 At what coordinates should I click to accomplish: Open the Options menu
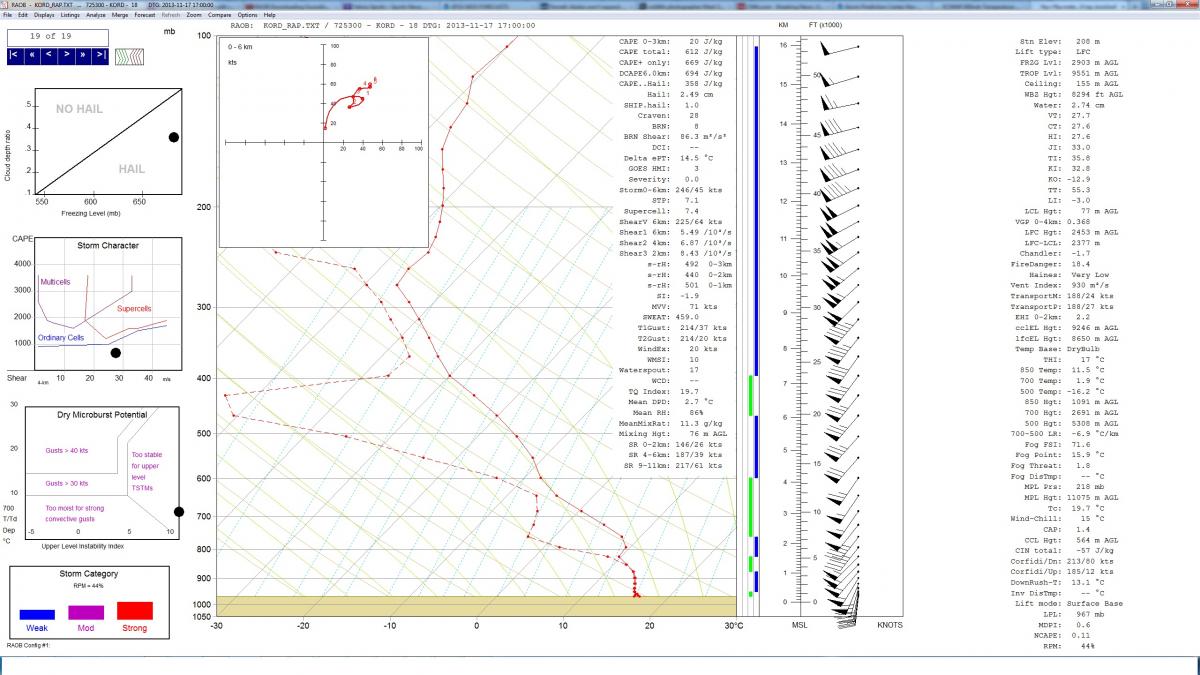click(x=247, y=15)
